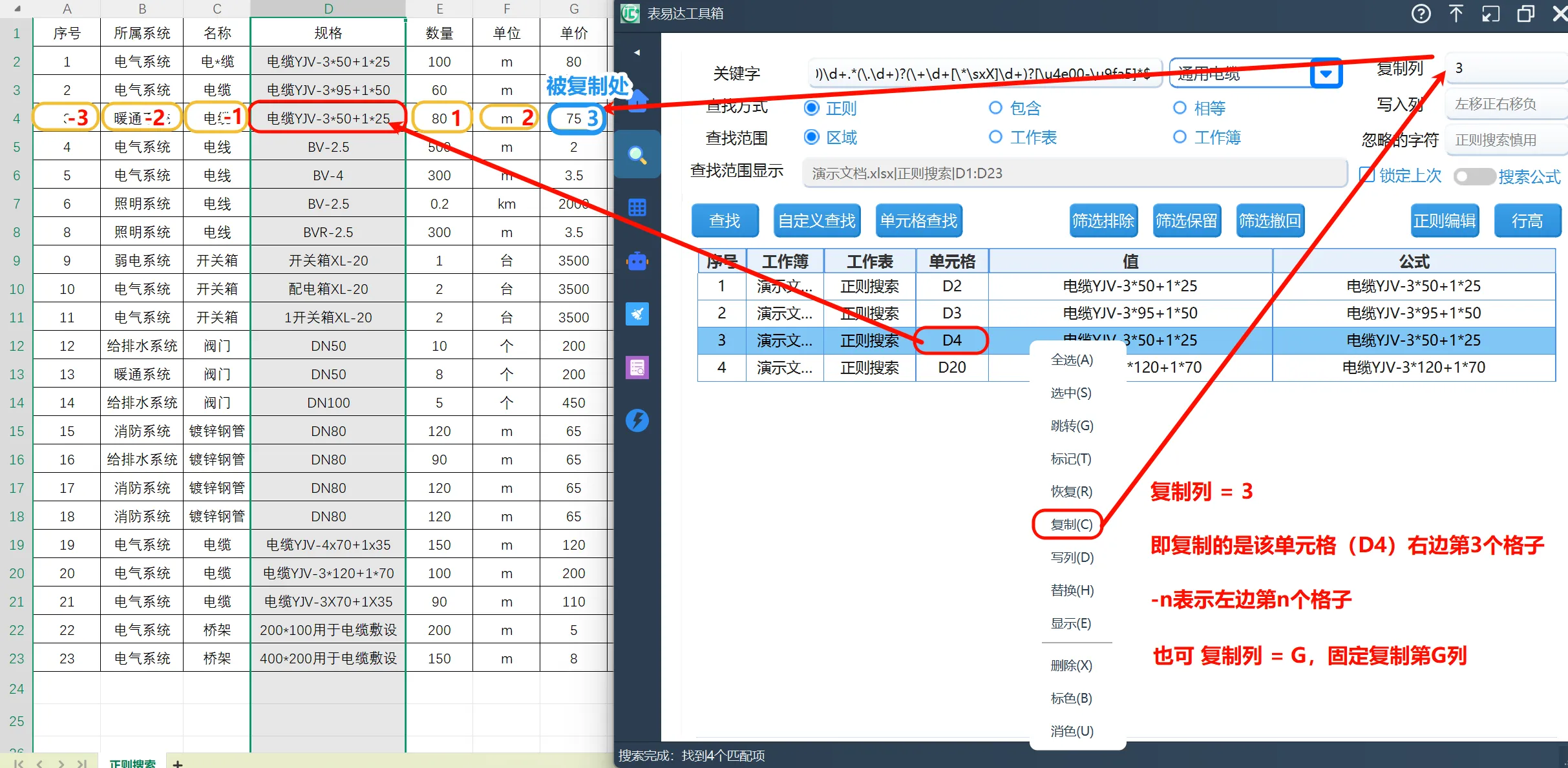Enable the 锁定上次 checkbox

[x=1367, y=174]
